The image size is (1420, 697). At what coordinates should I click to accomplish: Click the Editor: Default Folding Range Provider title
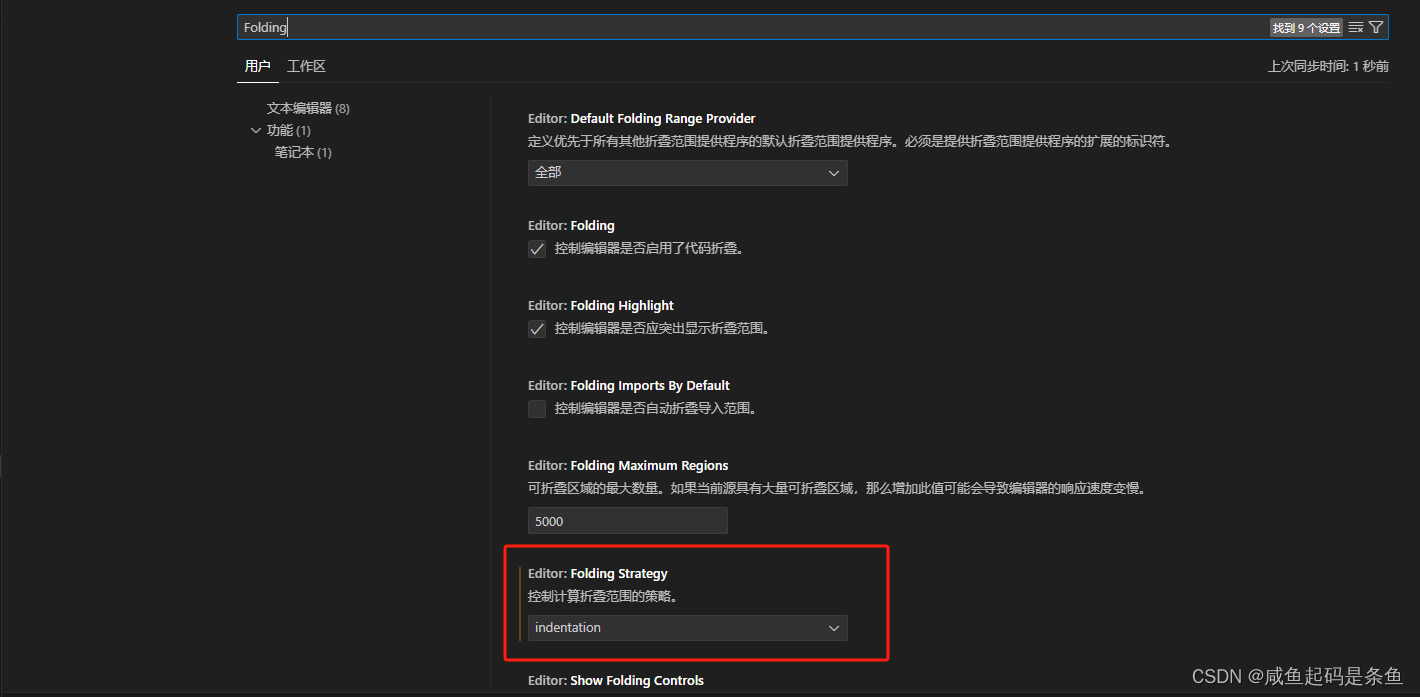pos(642,119)
